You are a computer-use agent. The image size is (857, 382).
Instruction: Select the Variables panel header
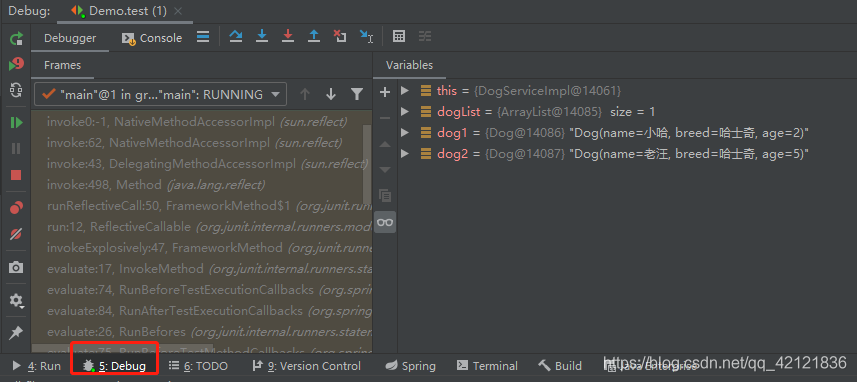tap(409, 65)
